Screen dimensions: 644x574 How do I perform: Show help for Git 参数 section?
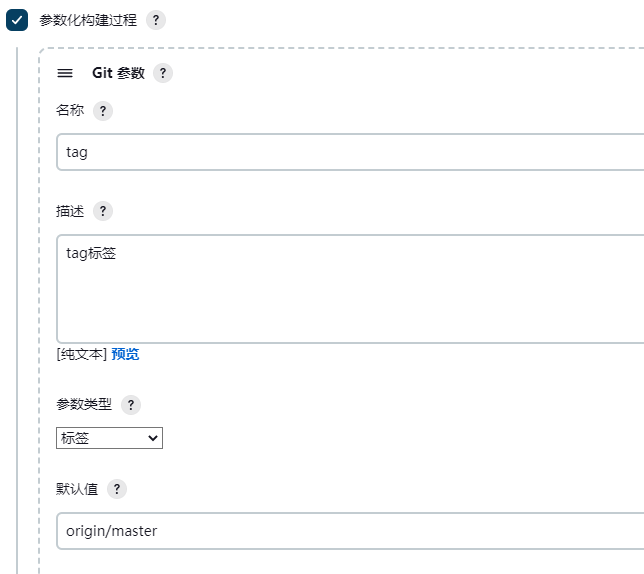[x=163, y=73]
